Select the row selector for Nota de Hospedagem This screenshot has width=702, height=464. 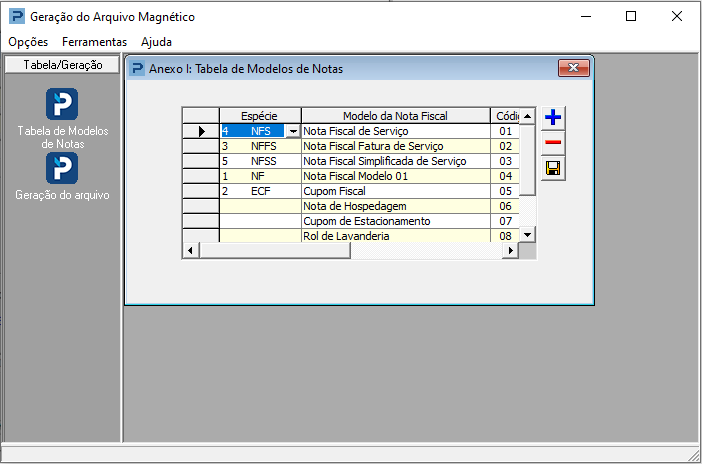click(201, 206)
